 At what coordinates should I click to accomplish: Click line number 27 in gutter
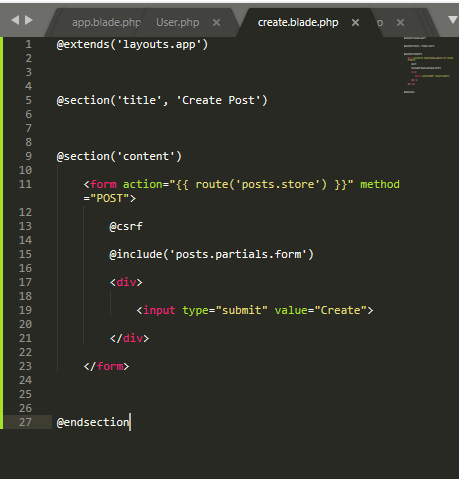pyautogui.click(x=25, y=422)
